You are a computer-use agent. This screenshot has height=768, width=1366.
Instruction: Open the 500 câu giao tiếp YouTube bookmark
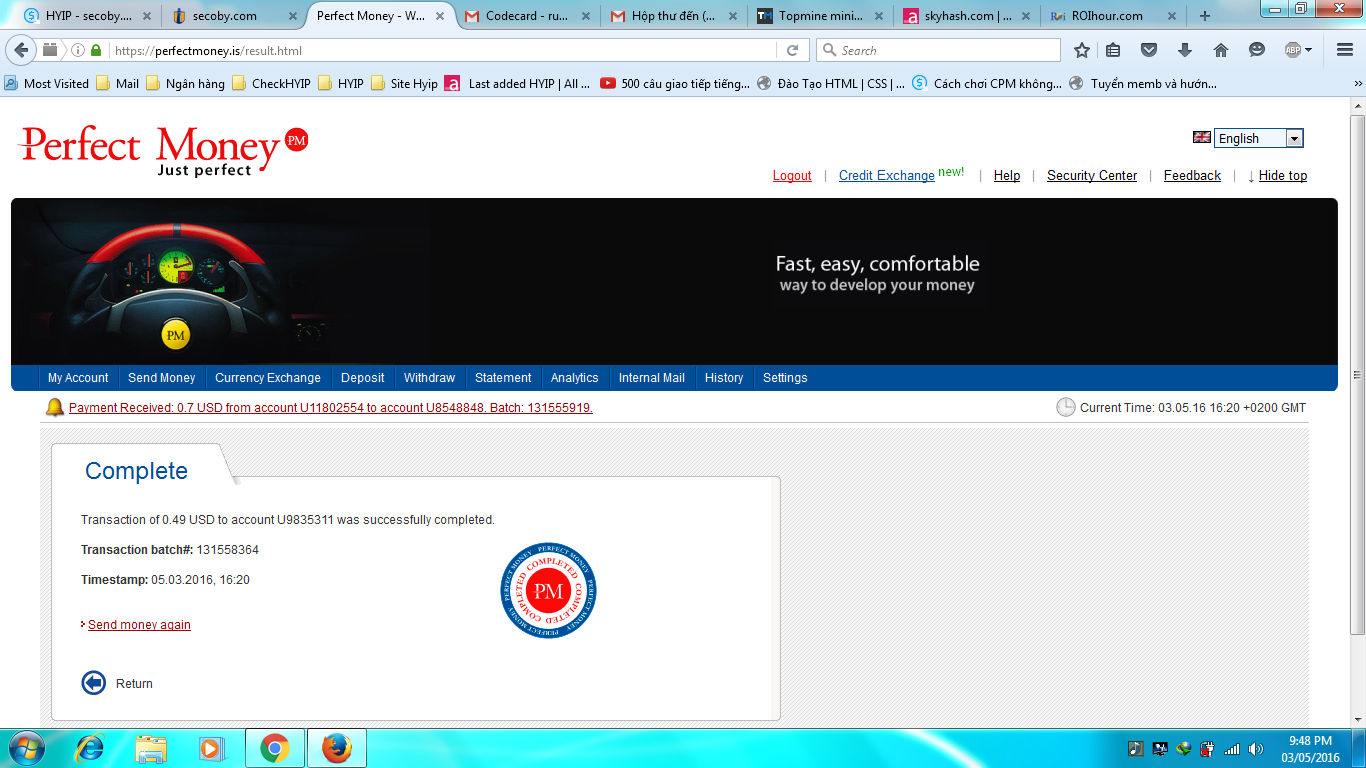[675, 84]
